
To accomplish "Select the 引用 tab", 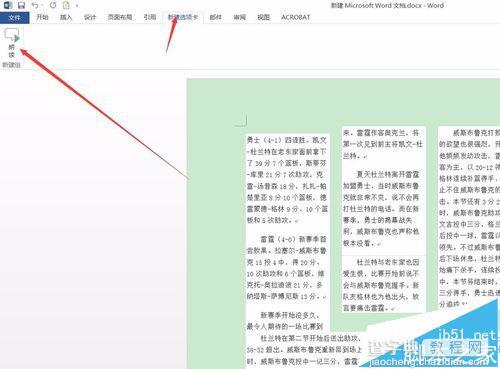I will click(x=150, y=17).
